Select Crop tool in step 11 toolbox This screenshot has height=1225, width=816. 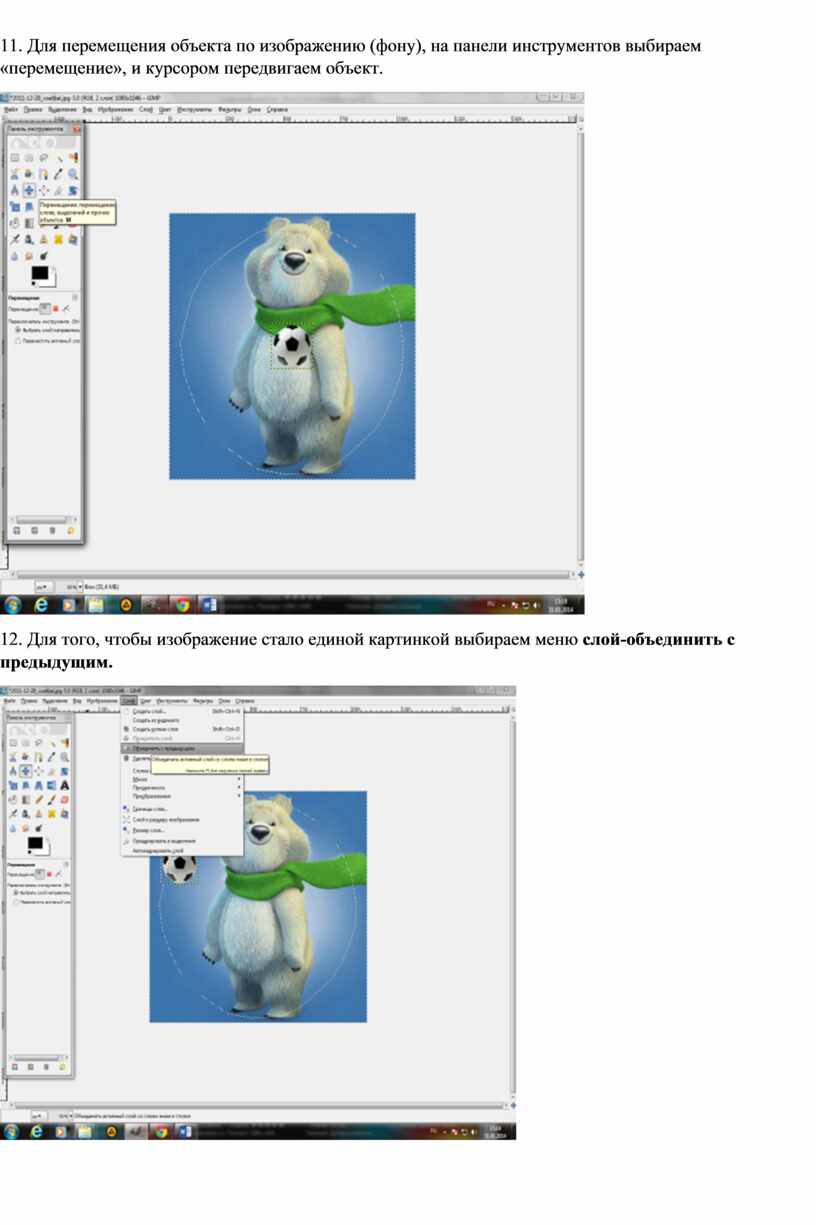click(58, 189)
